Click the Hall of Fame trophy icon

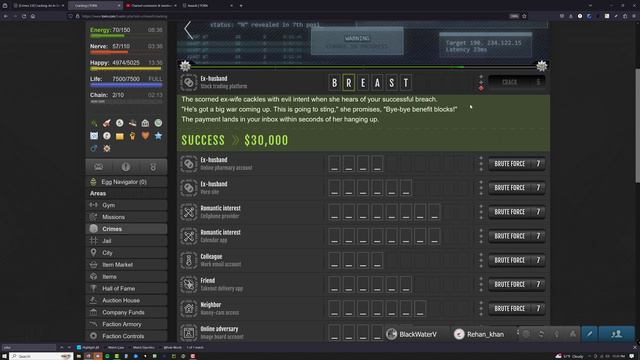(93, 288)
